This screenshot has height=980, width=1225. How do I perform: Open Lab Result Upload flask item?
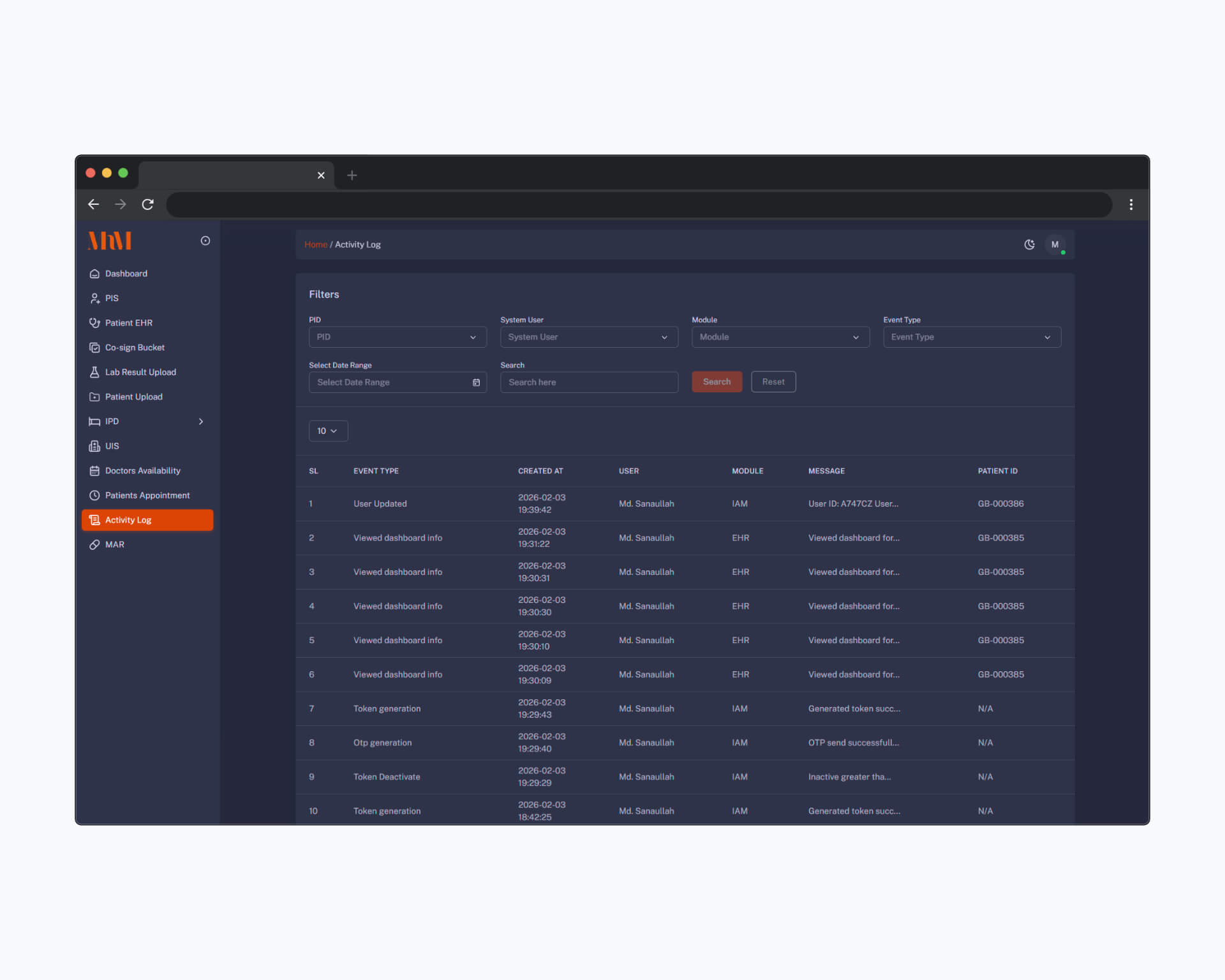coord(140,372)
